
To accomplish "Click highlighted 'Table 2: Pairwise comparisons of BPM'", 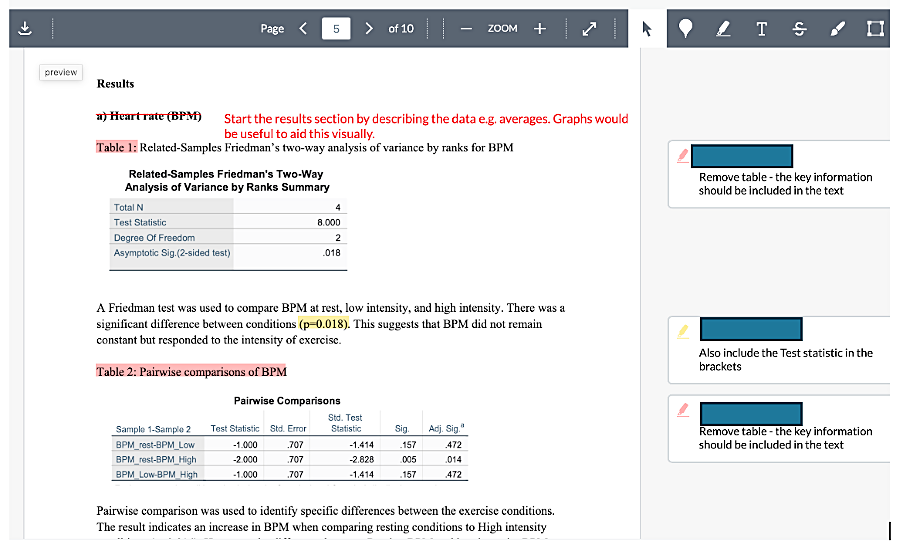I will (x=191, y=372).
